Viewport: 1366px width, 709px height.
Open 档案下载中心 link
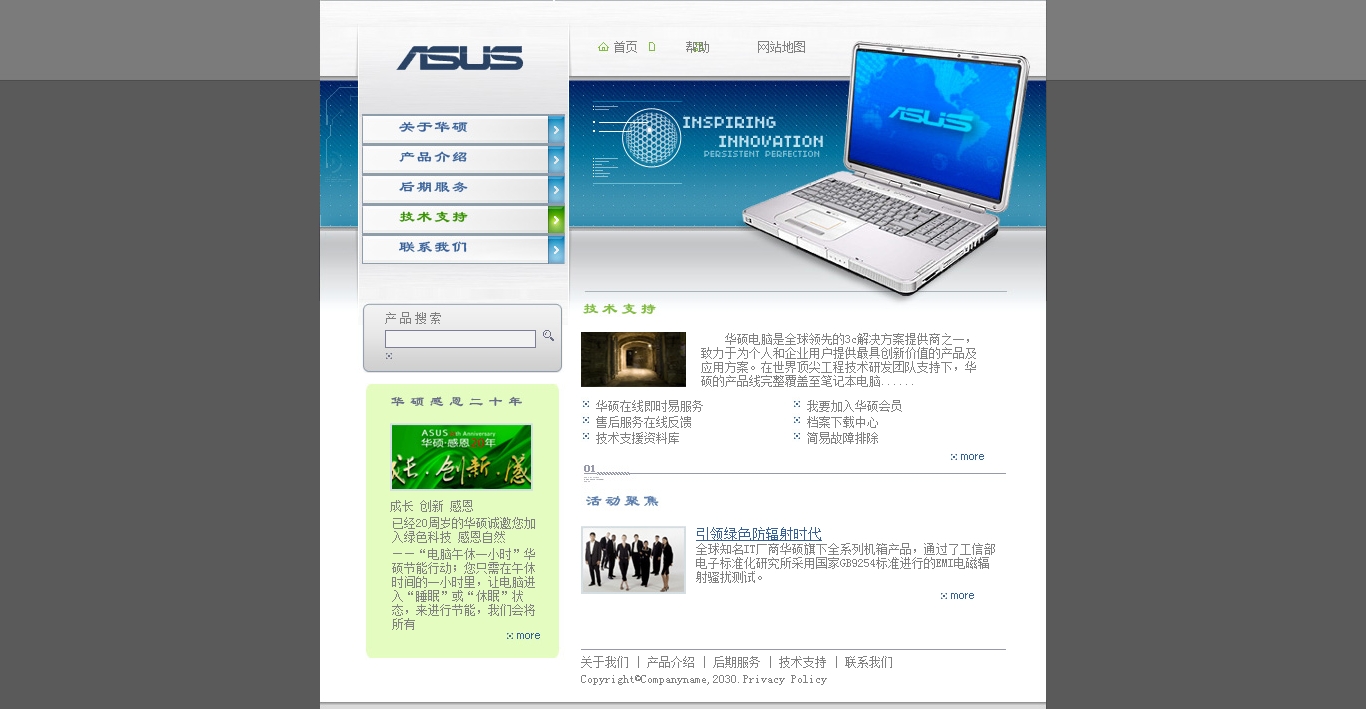(842, 422)
